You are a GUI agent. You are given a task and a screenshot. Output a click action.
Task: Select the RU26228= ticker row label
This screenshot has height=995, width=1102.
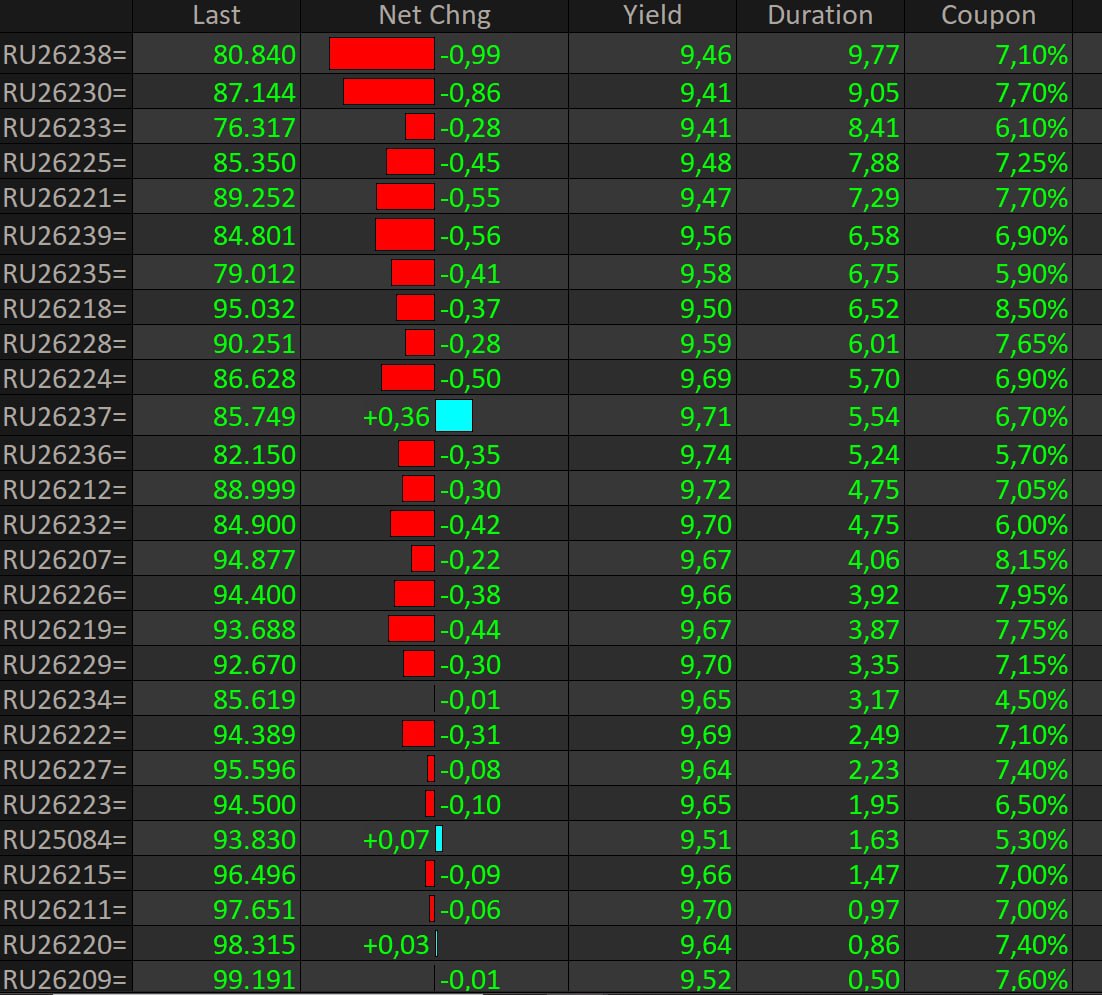pos(65,344)
